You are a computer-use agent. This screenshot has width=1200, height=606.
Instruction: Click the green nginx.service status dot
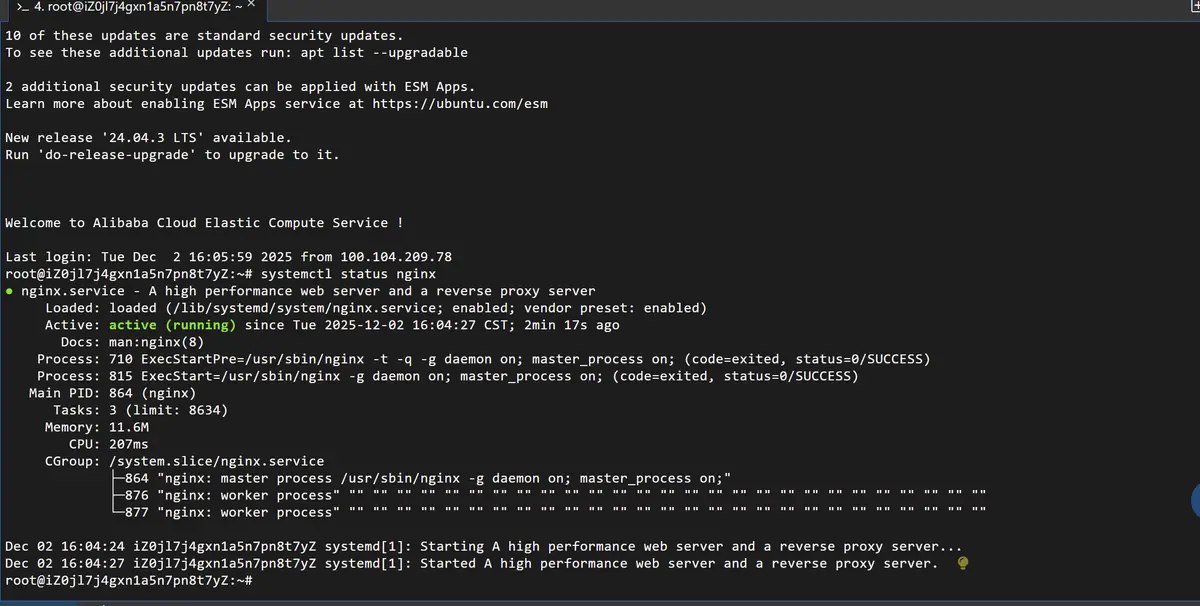[x=9, y=291]
